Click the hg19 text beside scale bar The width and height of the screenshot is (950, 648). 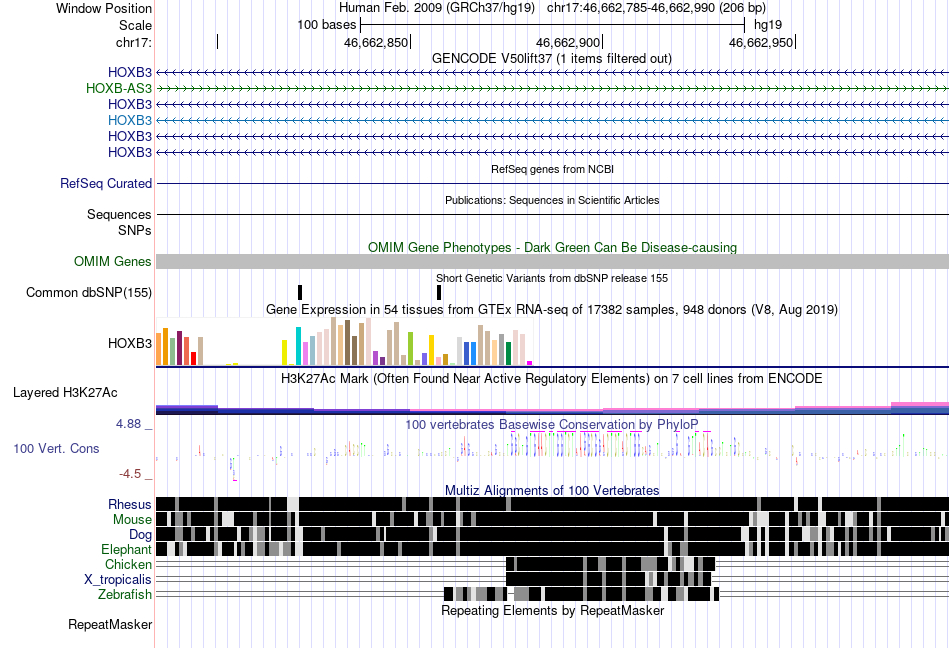pos(768,25)
